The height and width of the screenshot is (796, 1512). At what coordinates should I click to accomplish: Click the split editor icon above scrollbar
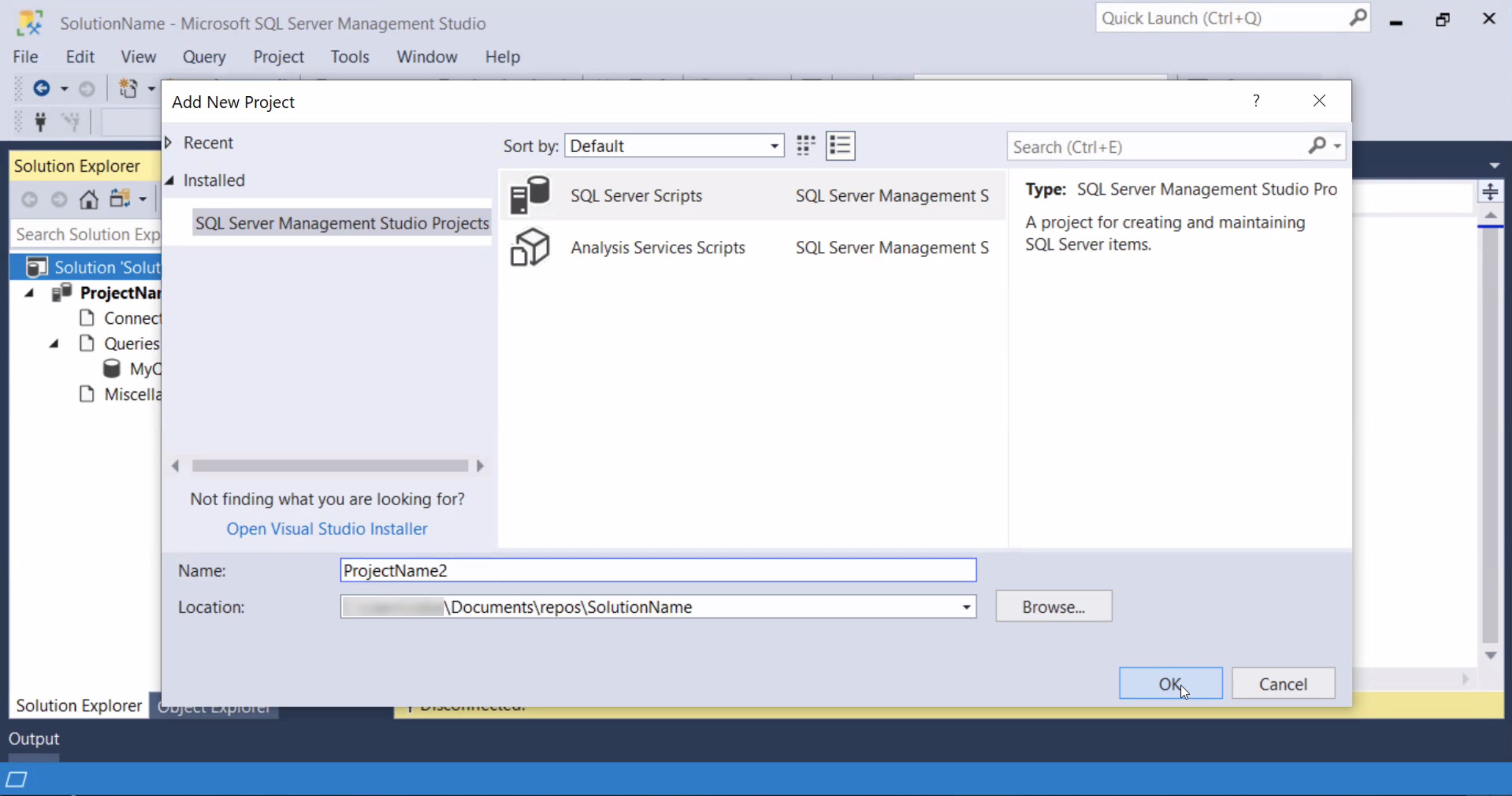tap(1490, 192)
